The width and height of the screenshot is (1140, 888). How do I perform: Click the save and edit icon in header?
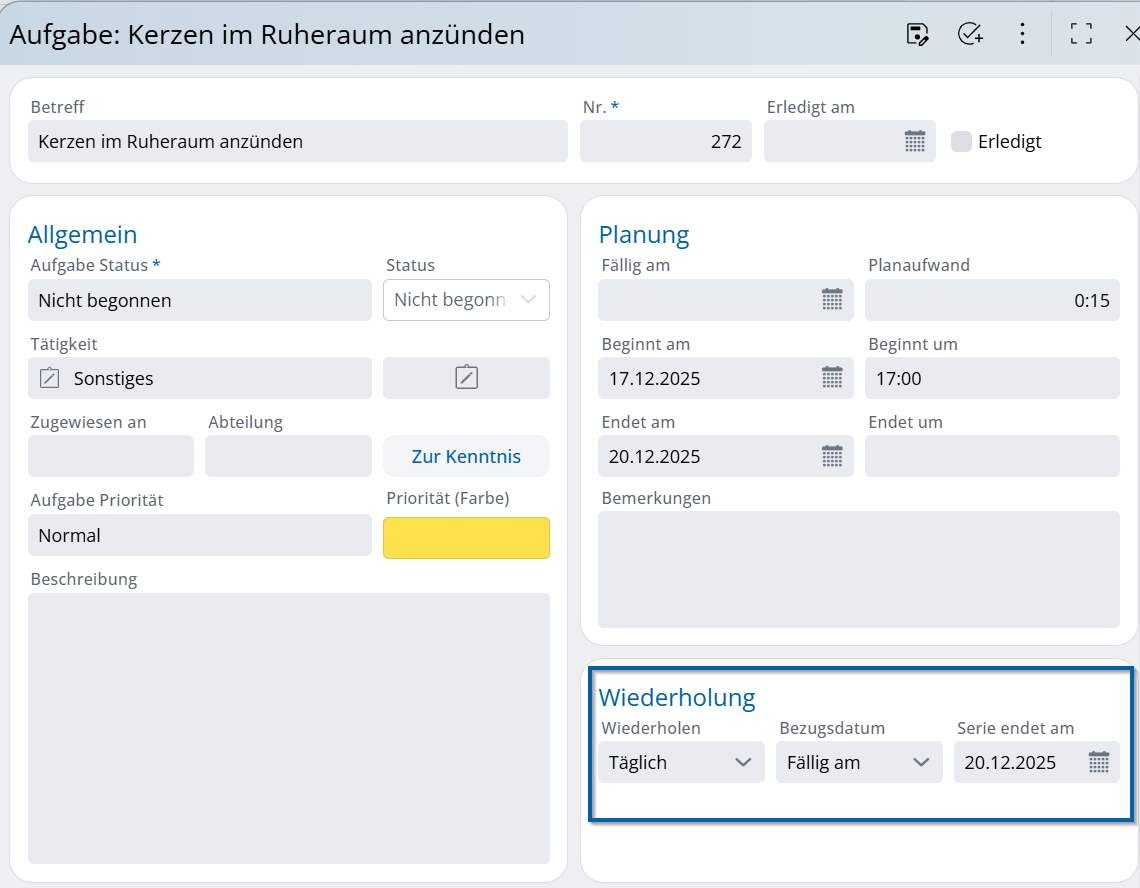point(917,34)
